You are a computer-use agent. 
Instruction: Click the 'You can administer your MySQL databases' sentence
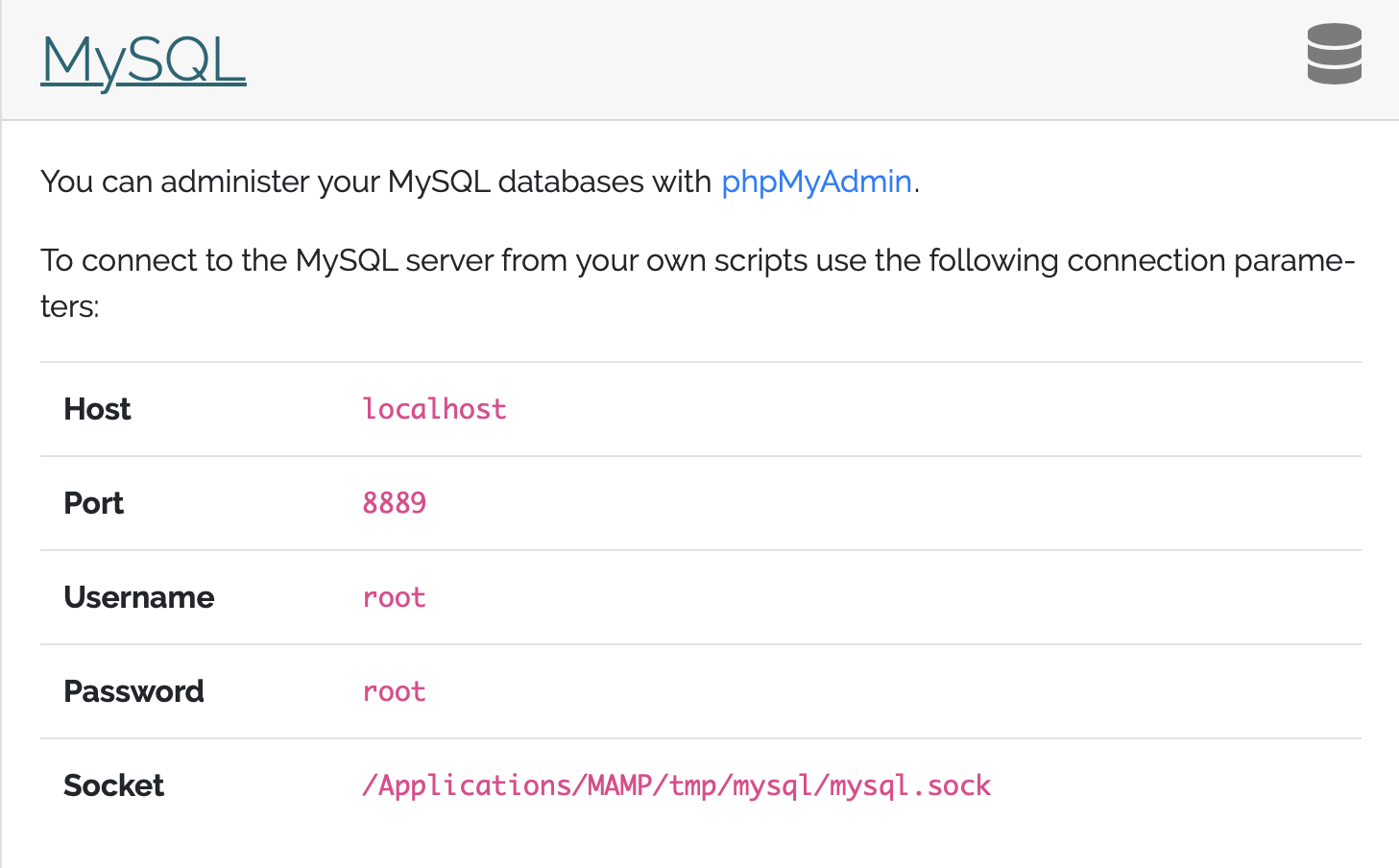480,181
